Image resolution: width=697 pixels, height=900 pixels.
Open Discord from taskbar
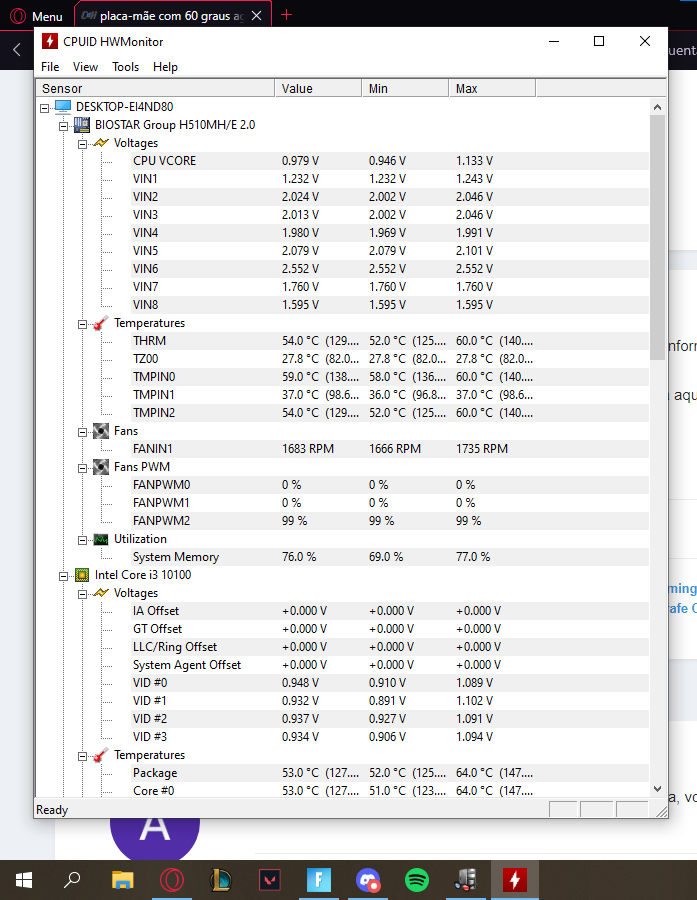(368, 880)
